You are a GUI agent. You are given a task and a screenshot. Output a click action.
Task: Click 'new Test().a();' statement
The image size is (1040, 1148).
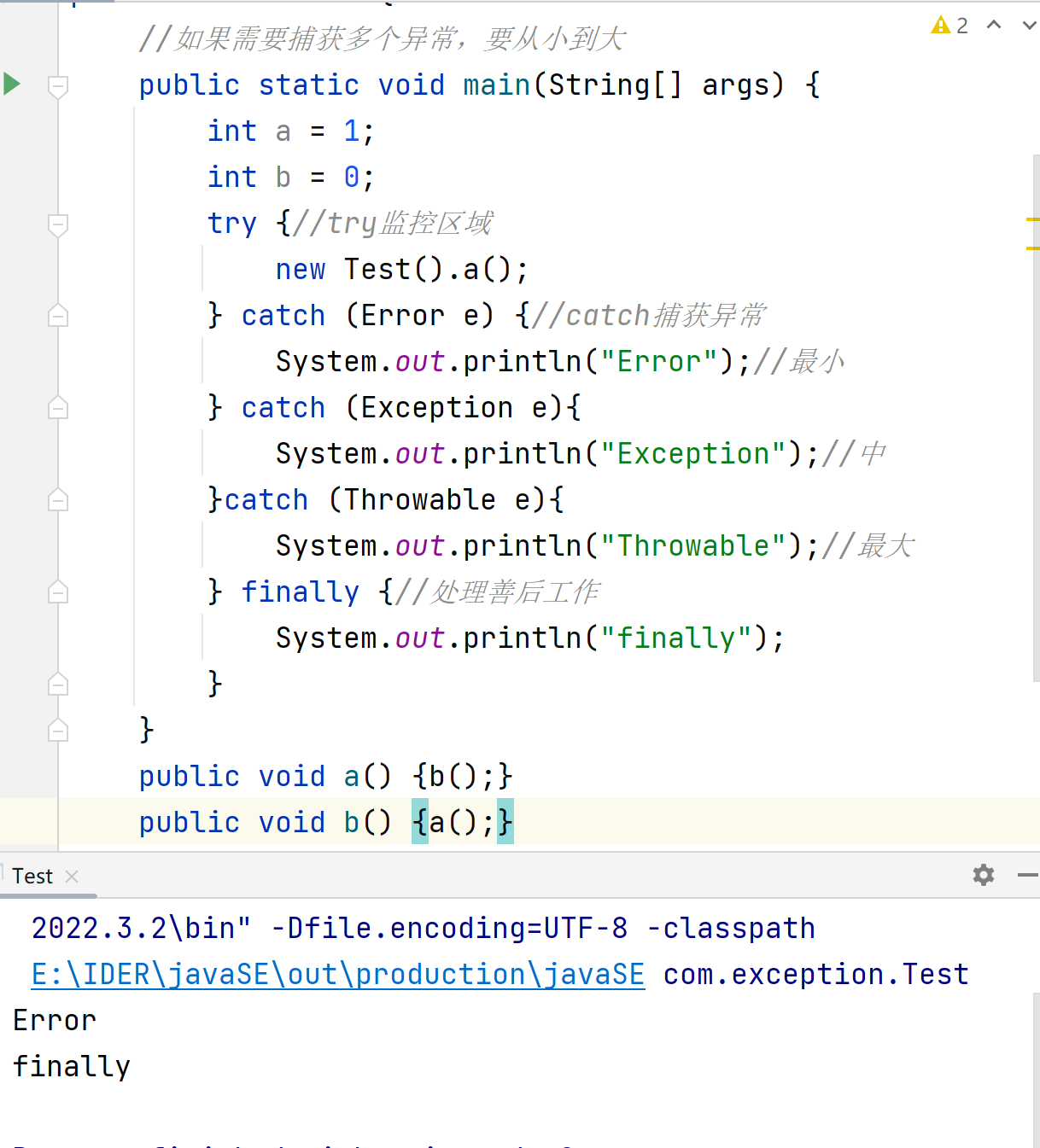[401, 270]
